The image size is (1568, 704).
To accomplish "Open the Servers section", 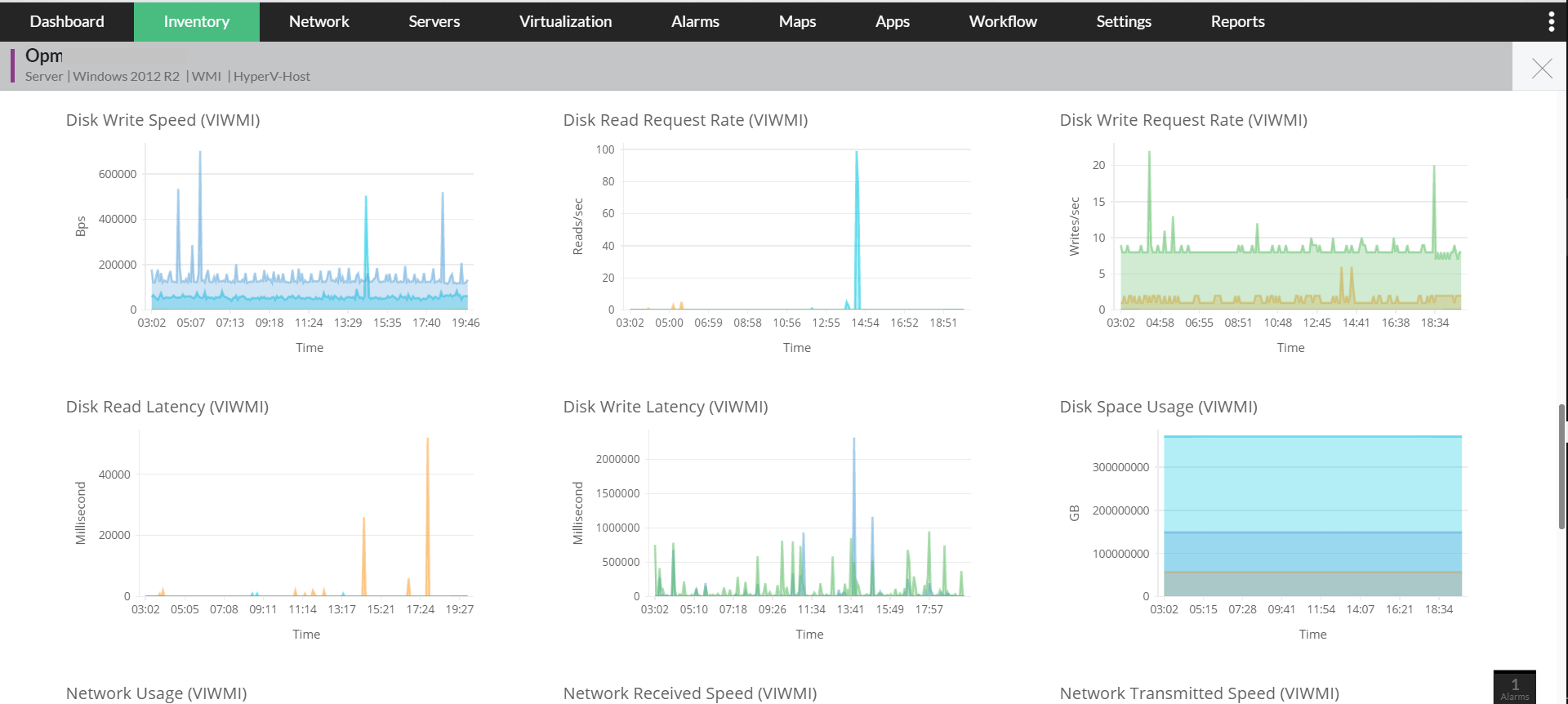I will [434, 21].
